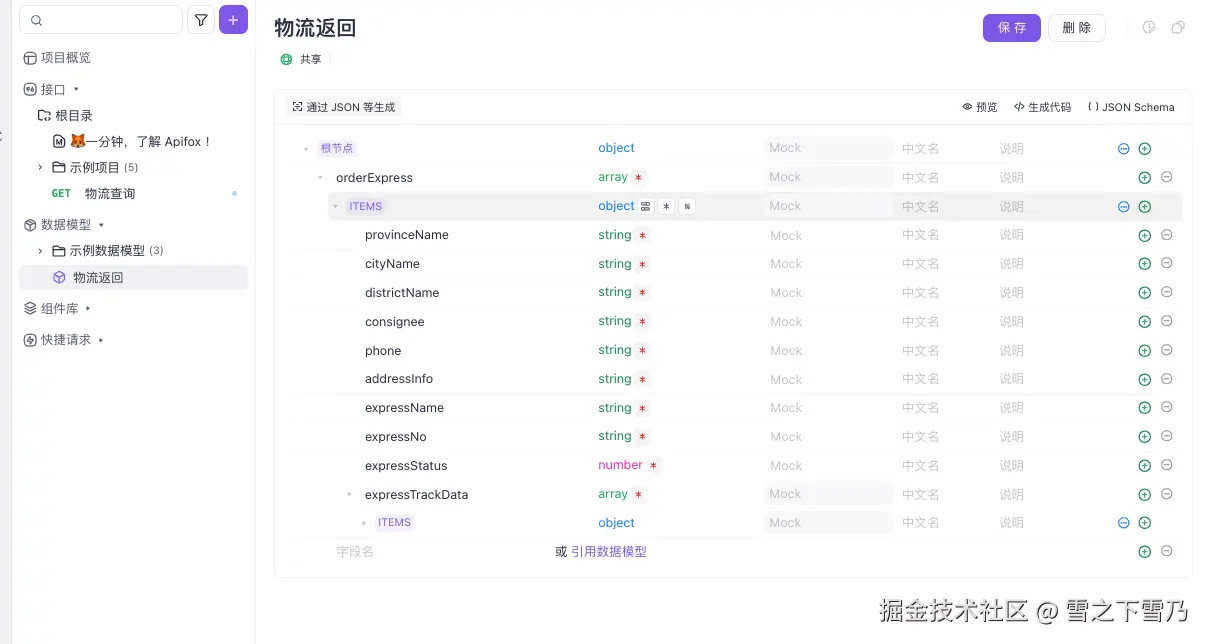Add field after addressInfo with green plus
The height and width of the screenshot is (644, 1209).
pos(1145,380)
